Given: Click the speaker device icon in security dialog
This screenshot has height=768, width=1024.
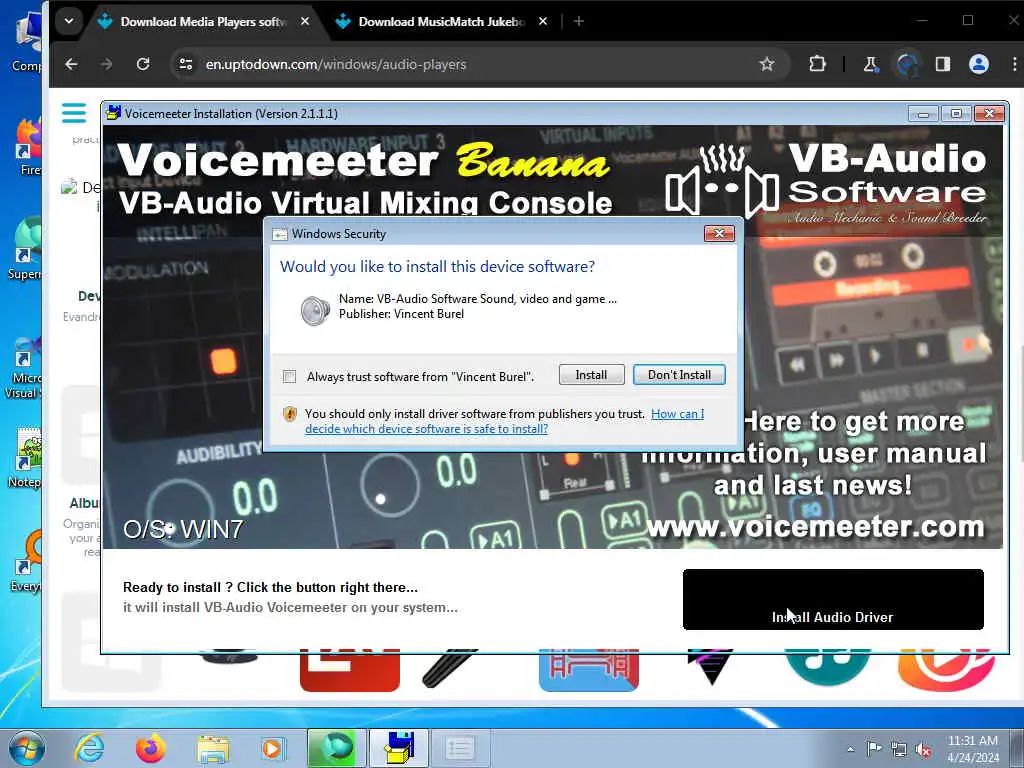Looking at the screenshot, I should [315, 310].
